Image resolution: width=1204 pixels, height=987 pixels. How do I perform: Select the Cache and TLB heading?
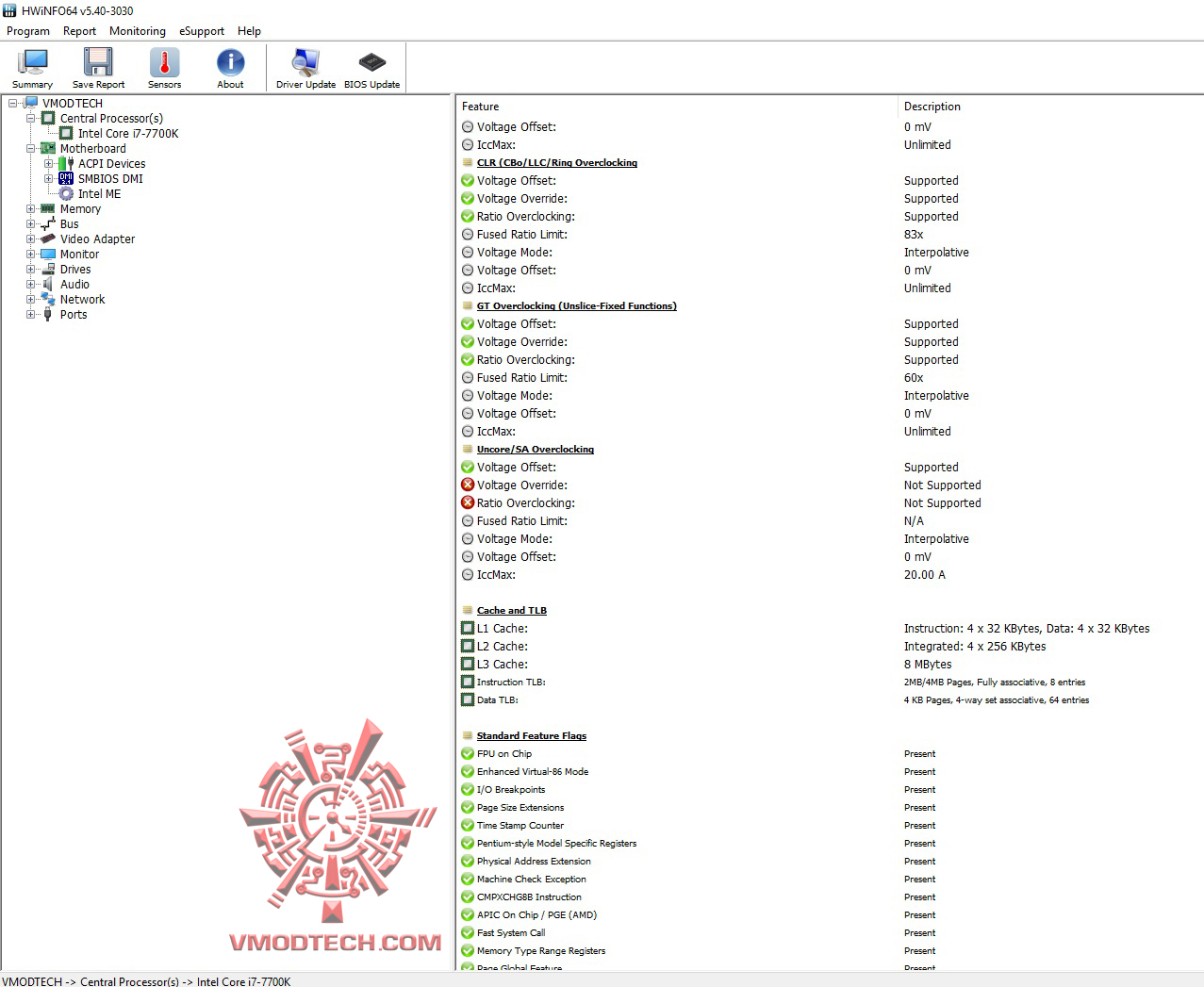[512, 611]
